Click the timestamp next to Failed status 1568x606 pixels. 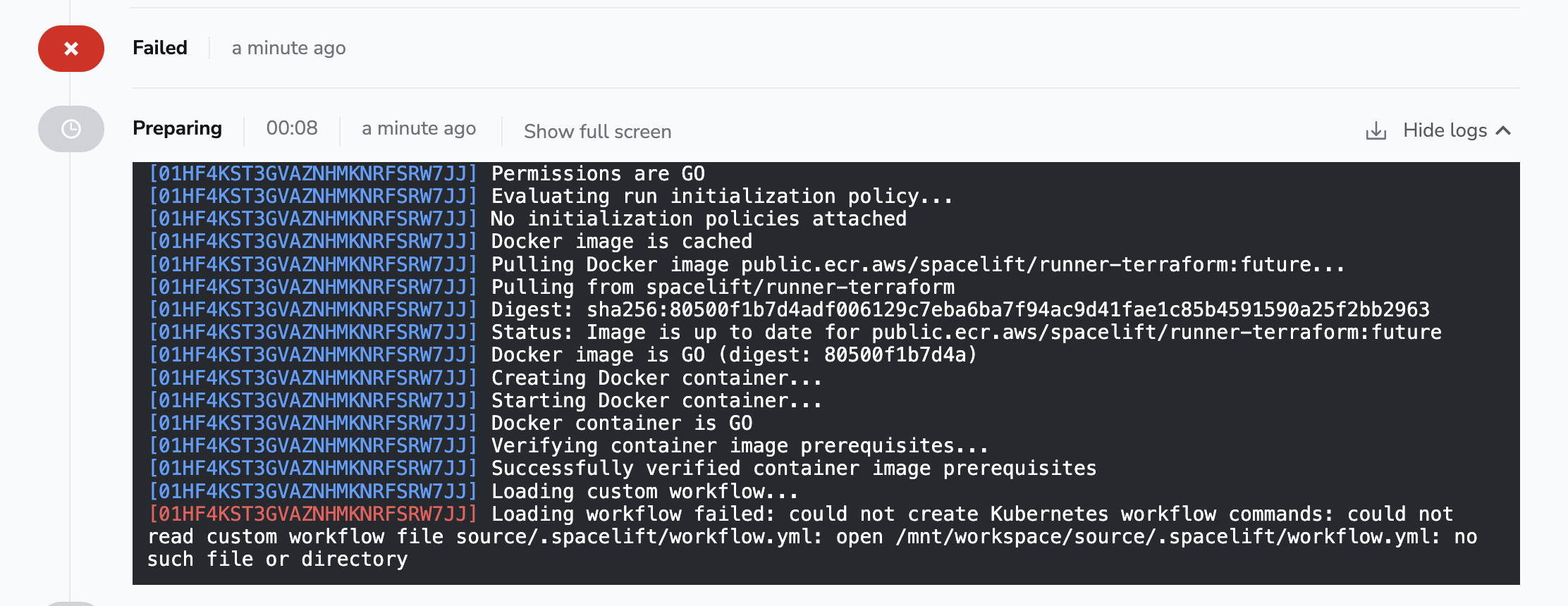(288, 48)
